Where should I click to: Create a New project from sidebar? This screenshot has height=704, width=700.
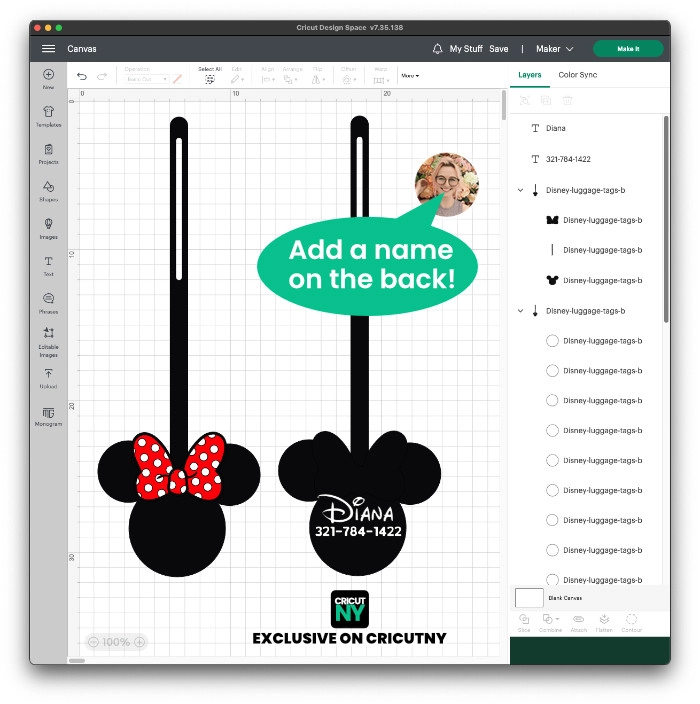[x=48, y=79]
